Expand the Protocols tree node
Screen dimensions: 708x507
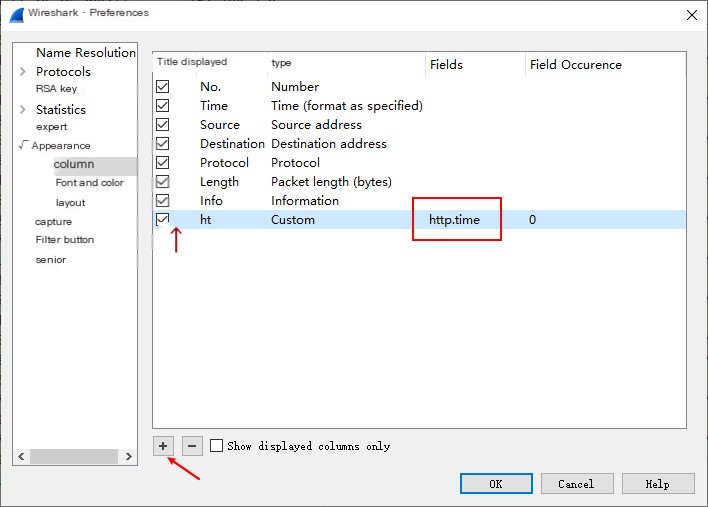pyautogui.click(x=23, y=71)
